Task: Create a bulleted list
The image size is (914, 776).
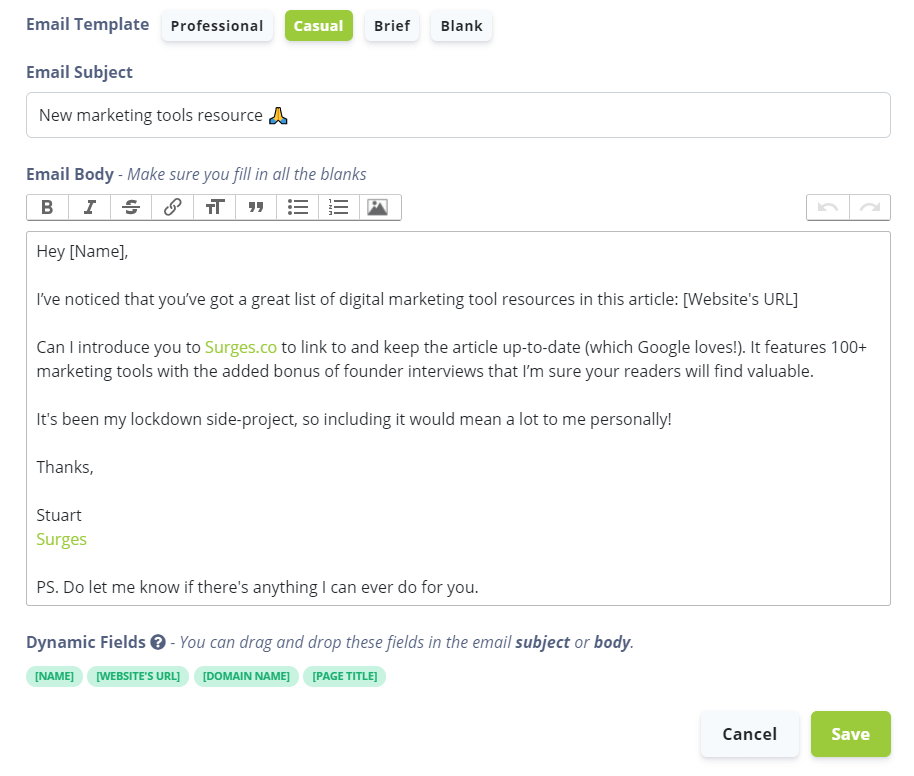Action: click(297, 207)
